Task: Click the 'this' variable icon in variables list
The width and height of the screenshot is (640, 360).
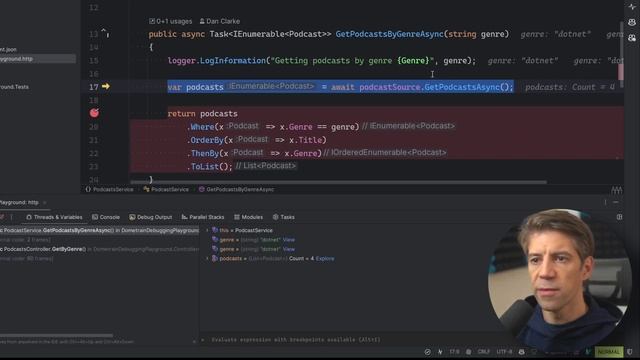Action: click(x=215, y=230)
